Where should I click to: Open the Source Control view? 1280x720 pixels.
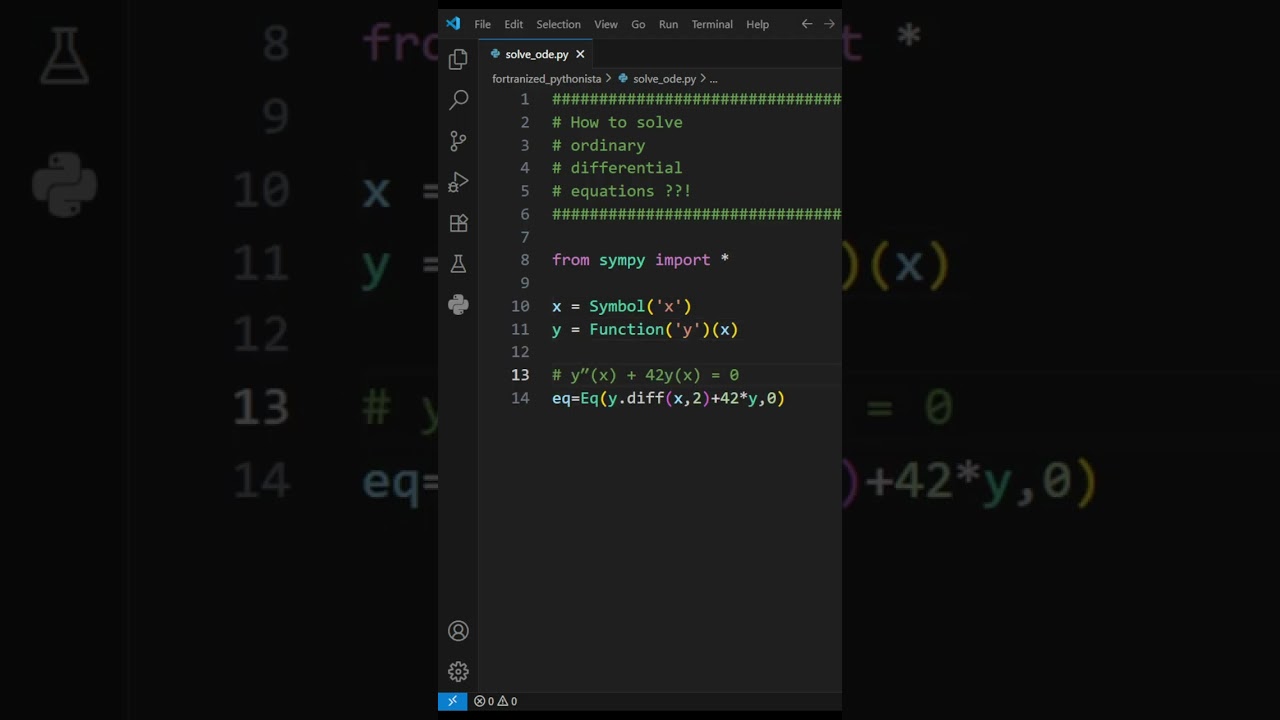(458, 141)
